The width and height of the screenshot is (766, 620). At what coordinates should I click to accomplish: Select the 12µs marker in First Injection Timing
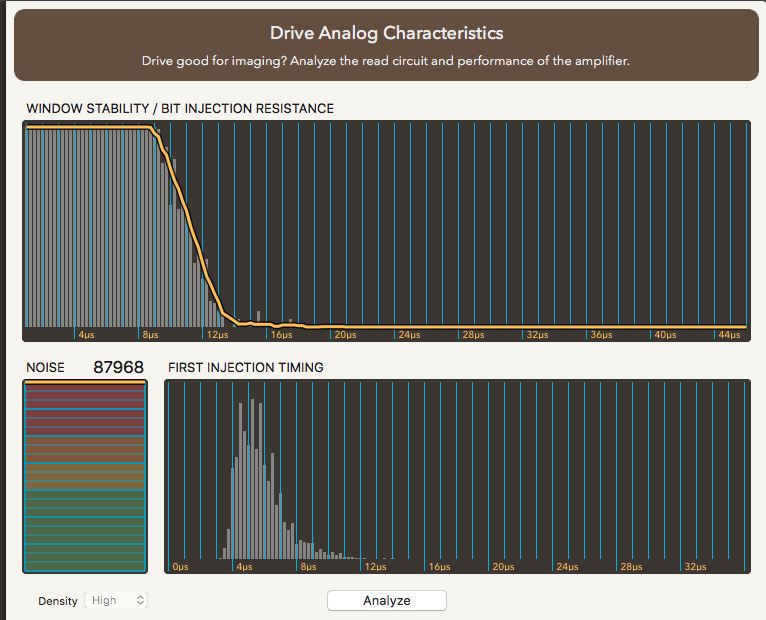(x=375, y=567)
